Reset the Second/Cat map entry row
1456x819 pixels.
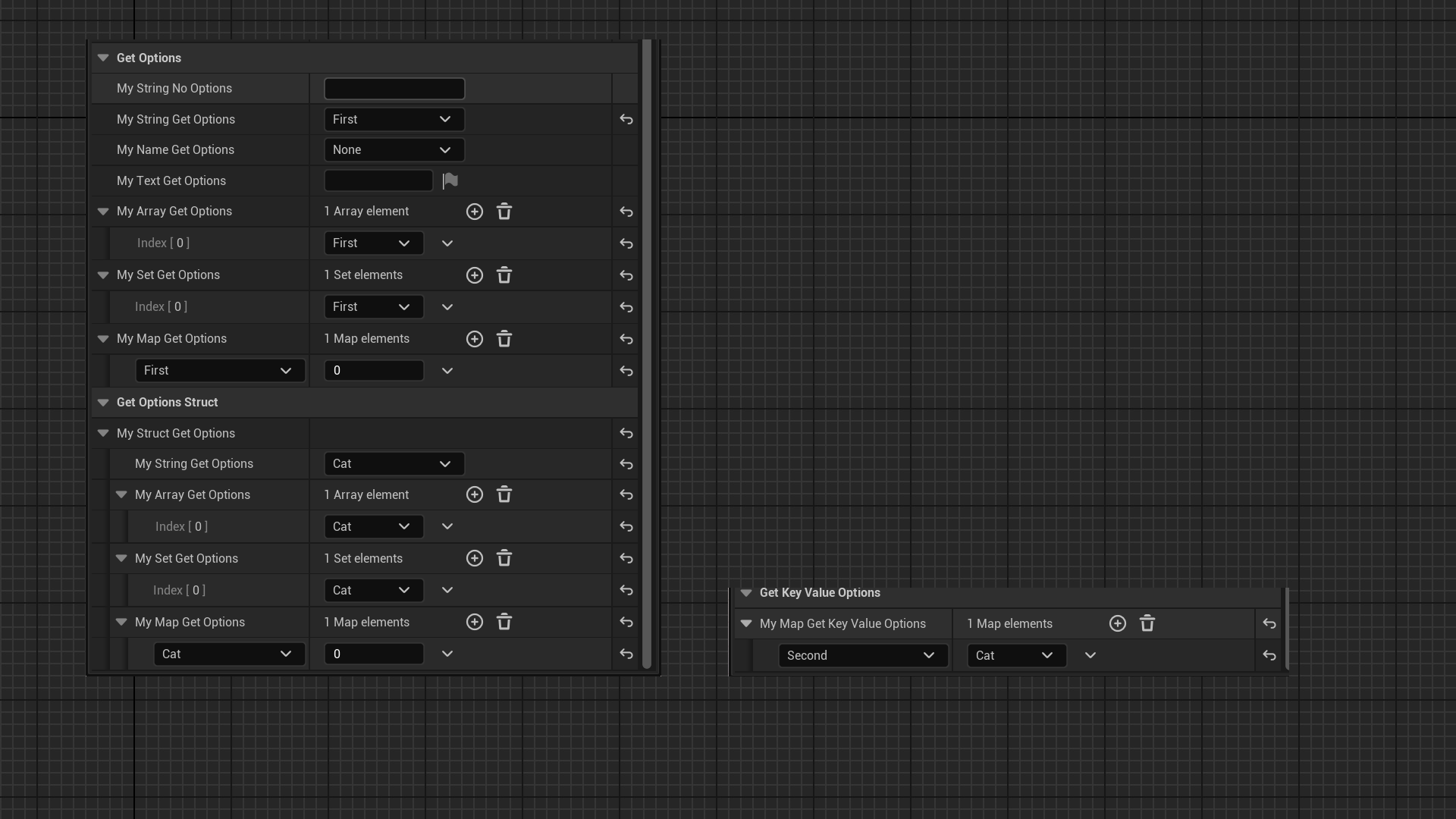pyautogui.click(x=1269, y=655)
